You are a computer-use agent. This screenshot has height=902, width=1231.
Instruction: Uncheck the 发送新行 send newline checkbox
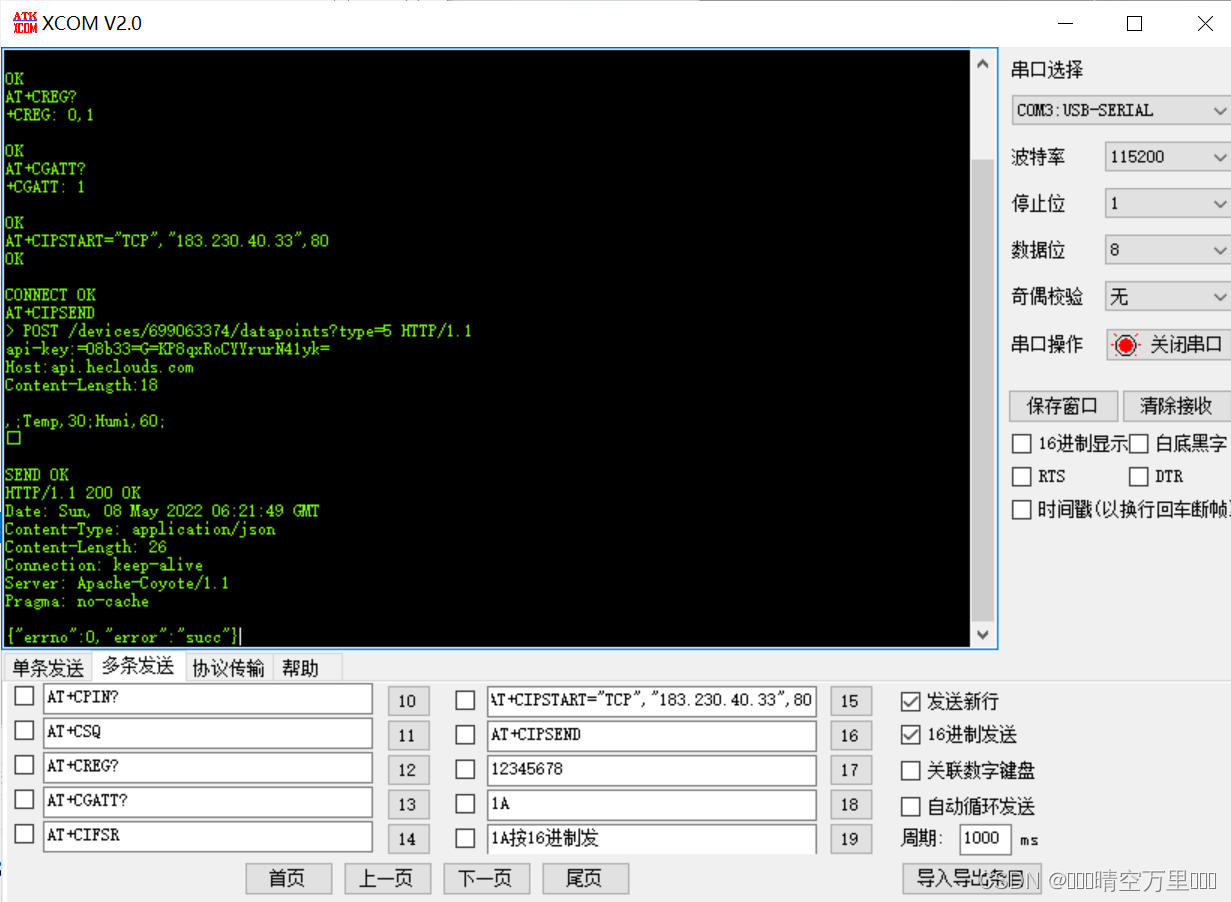tap(910, 701)
